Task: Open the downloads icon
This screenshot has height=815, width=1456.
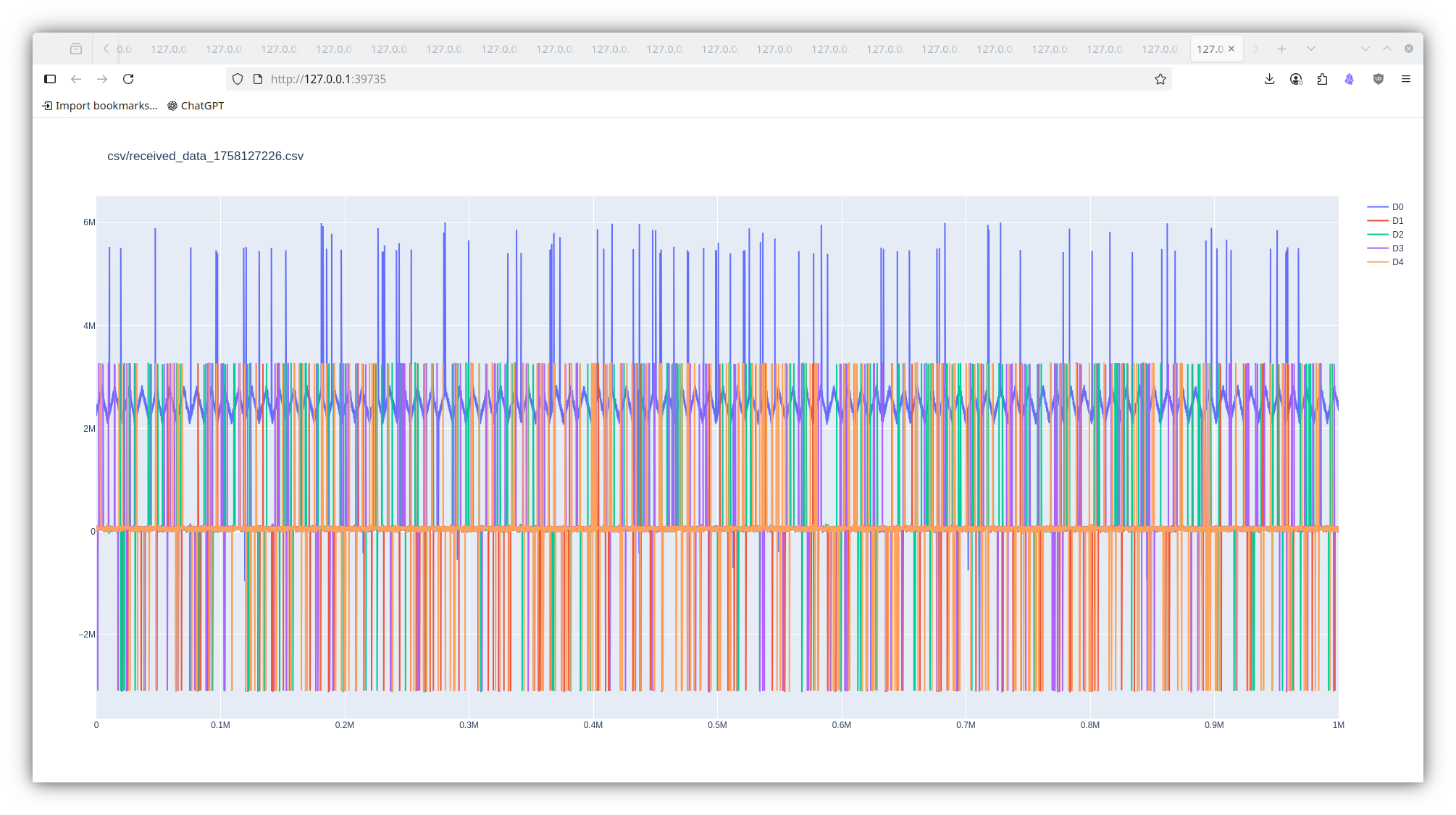Action: point(1269,79)
